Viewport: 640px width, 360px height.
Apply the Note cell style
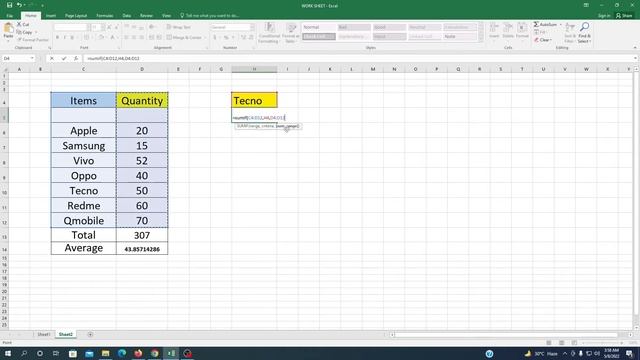pyautogui.click(x=460, y=37)
